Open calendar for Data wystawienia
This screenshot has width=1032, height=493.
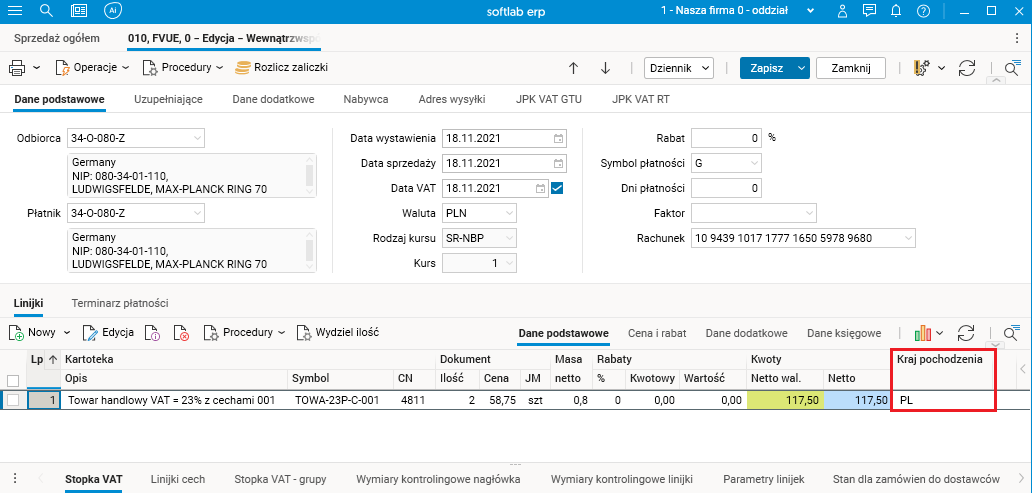click(558, 139)
